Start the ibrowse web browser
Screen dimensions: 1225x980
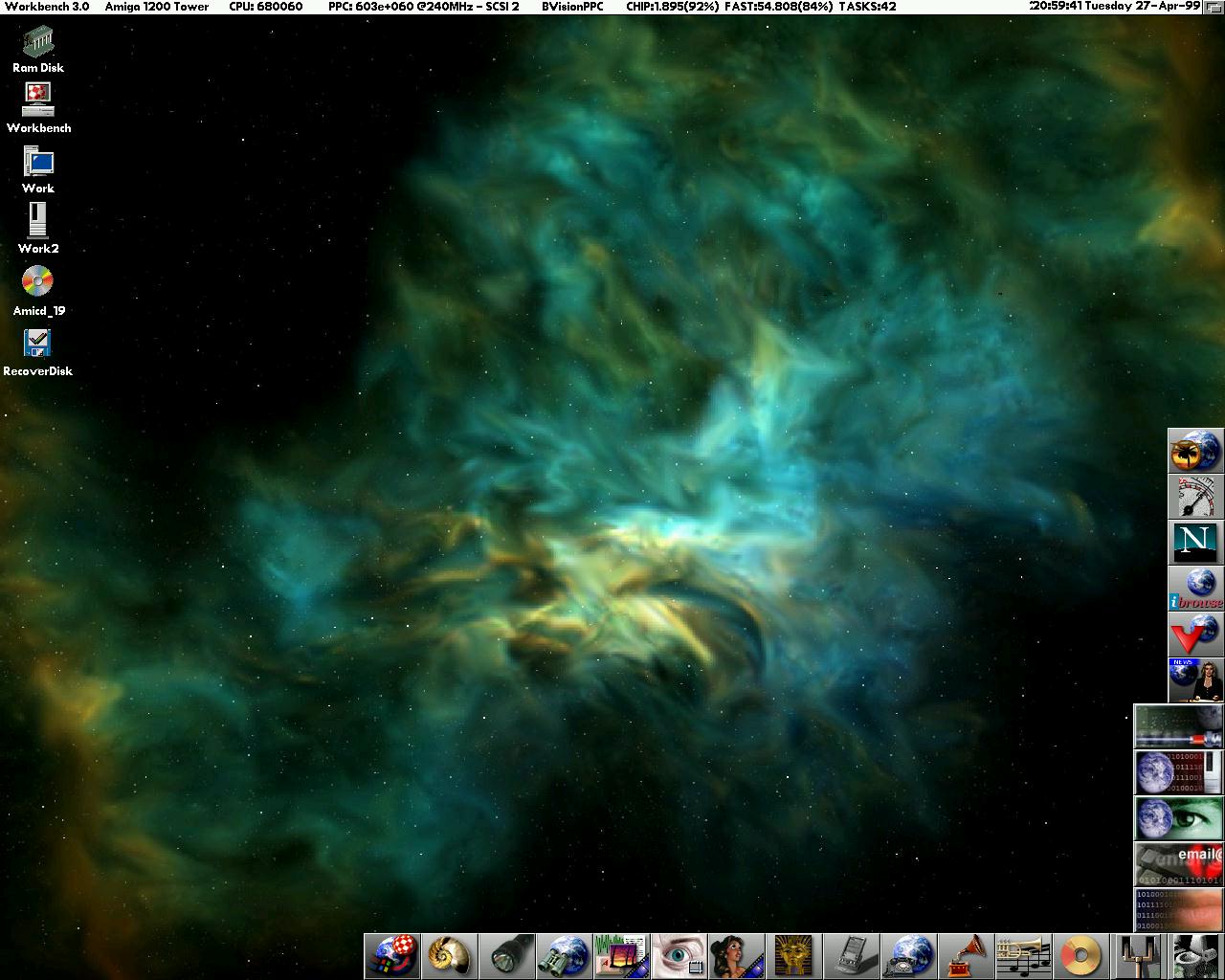pyautogui.click(x=1195, y=589)
